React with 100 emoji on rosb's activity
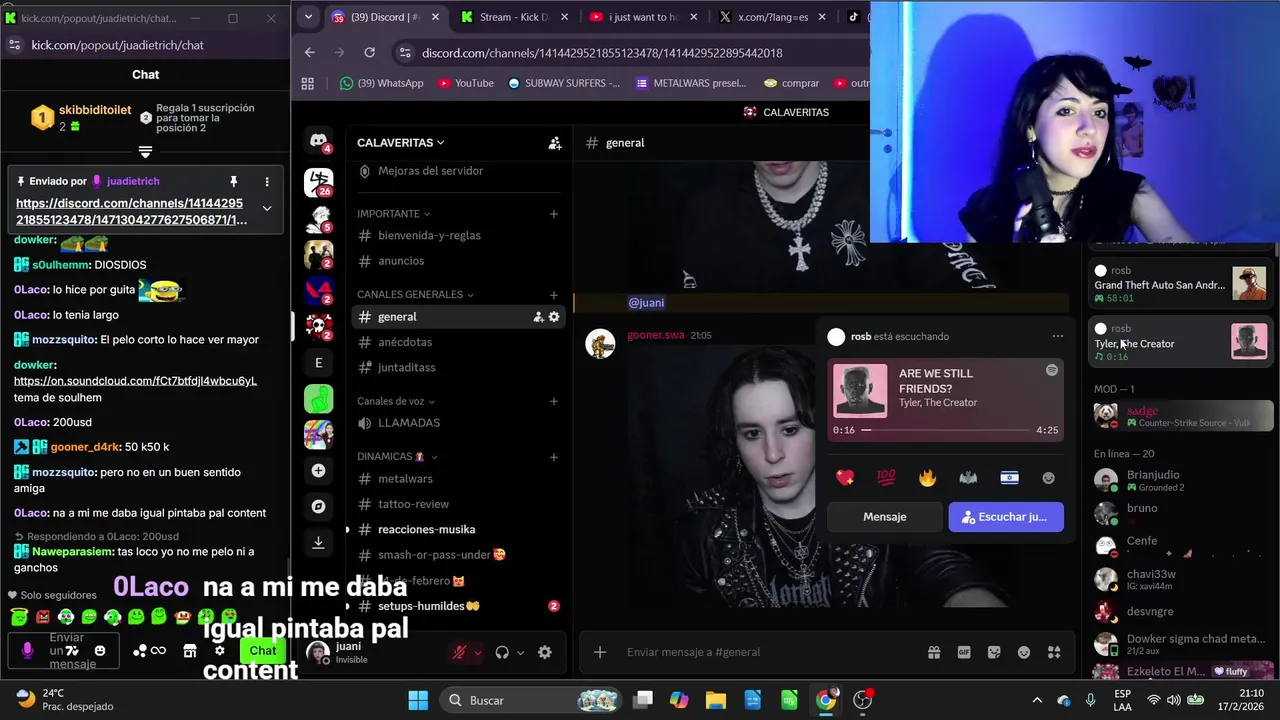1280x720 pixels. (x=886, y=478)
